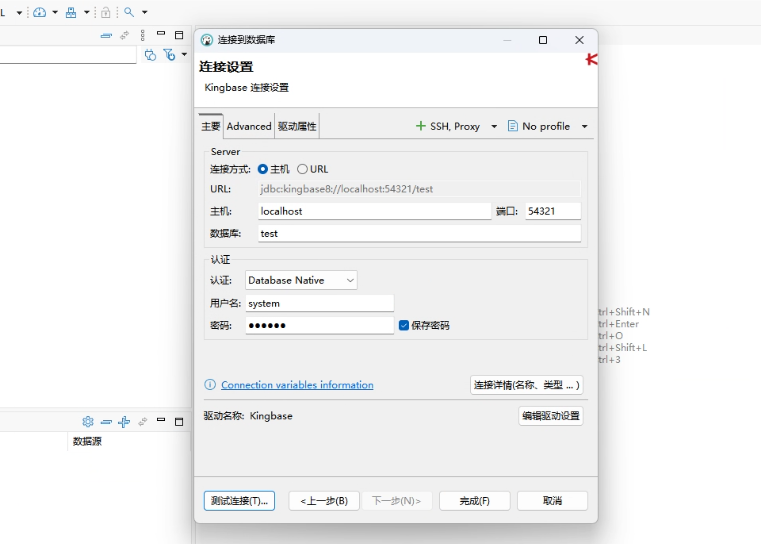Expand the arrow beside the magnifier icon
761x544 pixels.
pos(145,12)
